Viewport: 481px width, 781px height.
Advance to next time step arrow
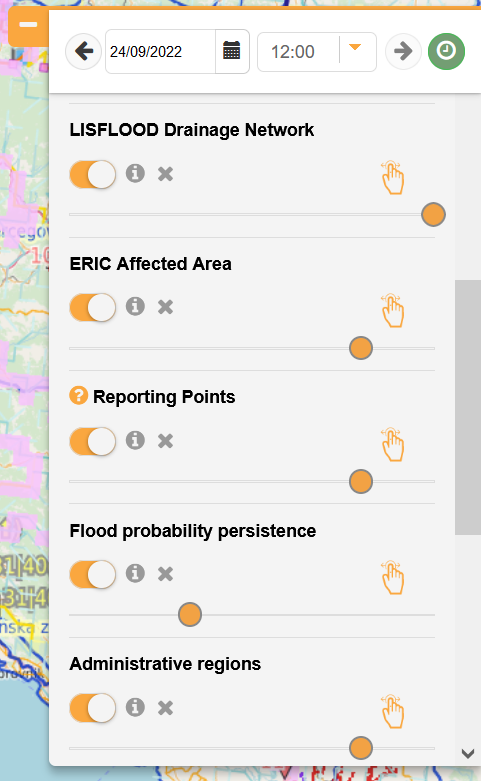point(403,51)
